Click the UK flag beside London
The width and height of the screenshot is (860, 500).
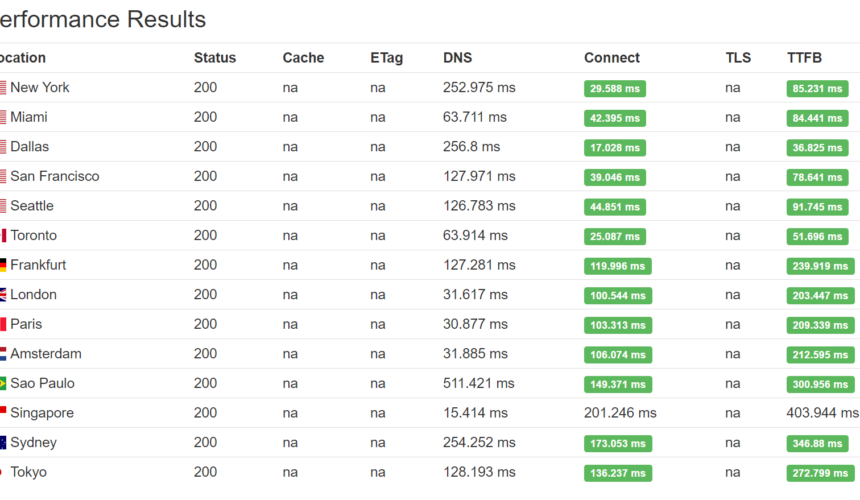click(3, 295)
